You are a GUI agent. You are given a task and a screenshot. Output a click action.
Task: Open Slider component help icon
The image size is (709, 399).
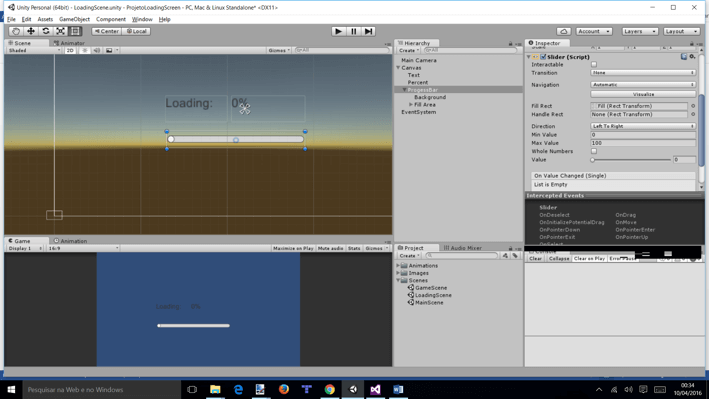tap(684, 57)
